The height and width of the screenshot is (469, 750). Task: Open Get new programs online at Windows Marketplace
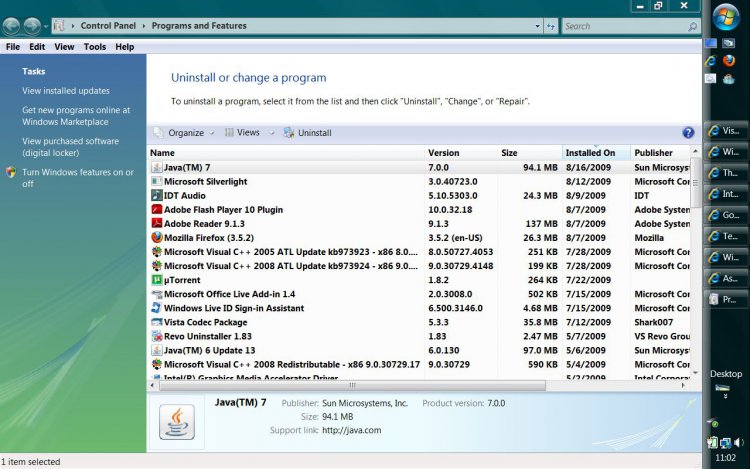76,116
